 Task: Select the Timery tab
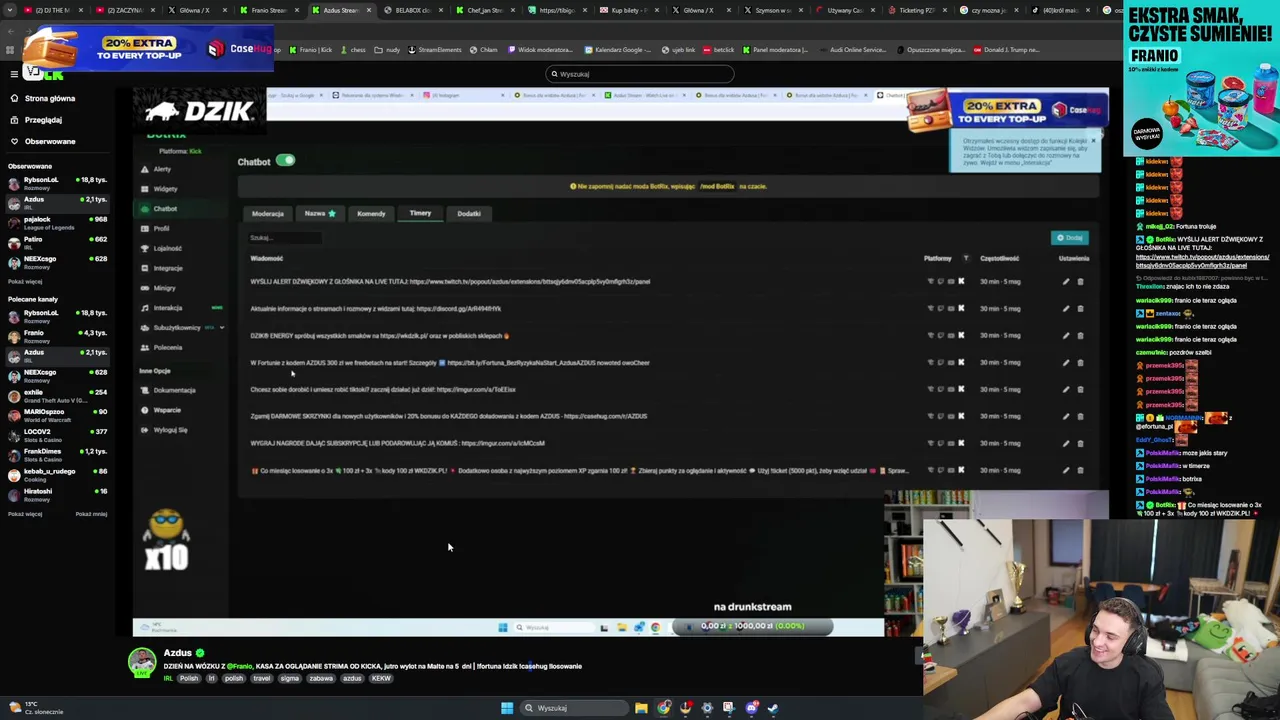pos(420,213)
